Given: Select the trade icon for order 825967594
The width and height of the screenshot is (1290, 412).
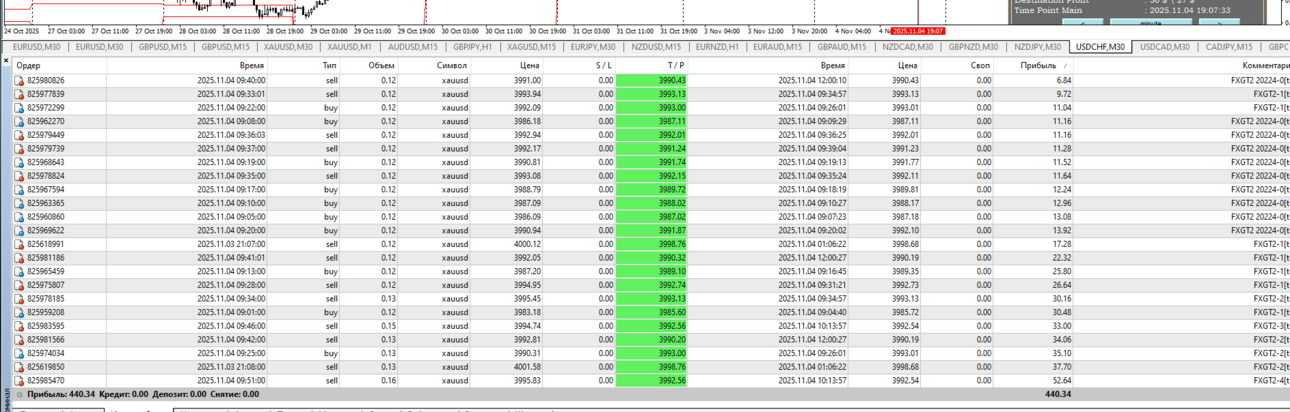Looking at the screenshot, I should 19,189.
